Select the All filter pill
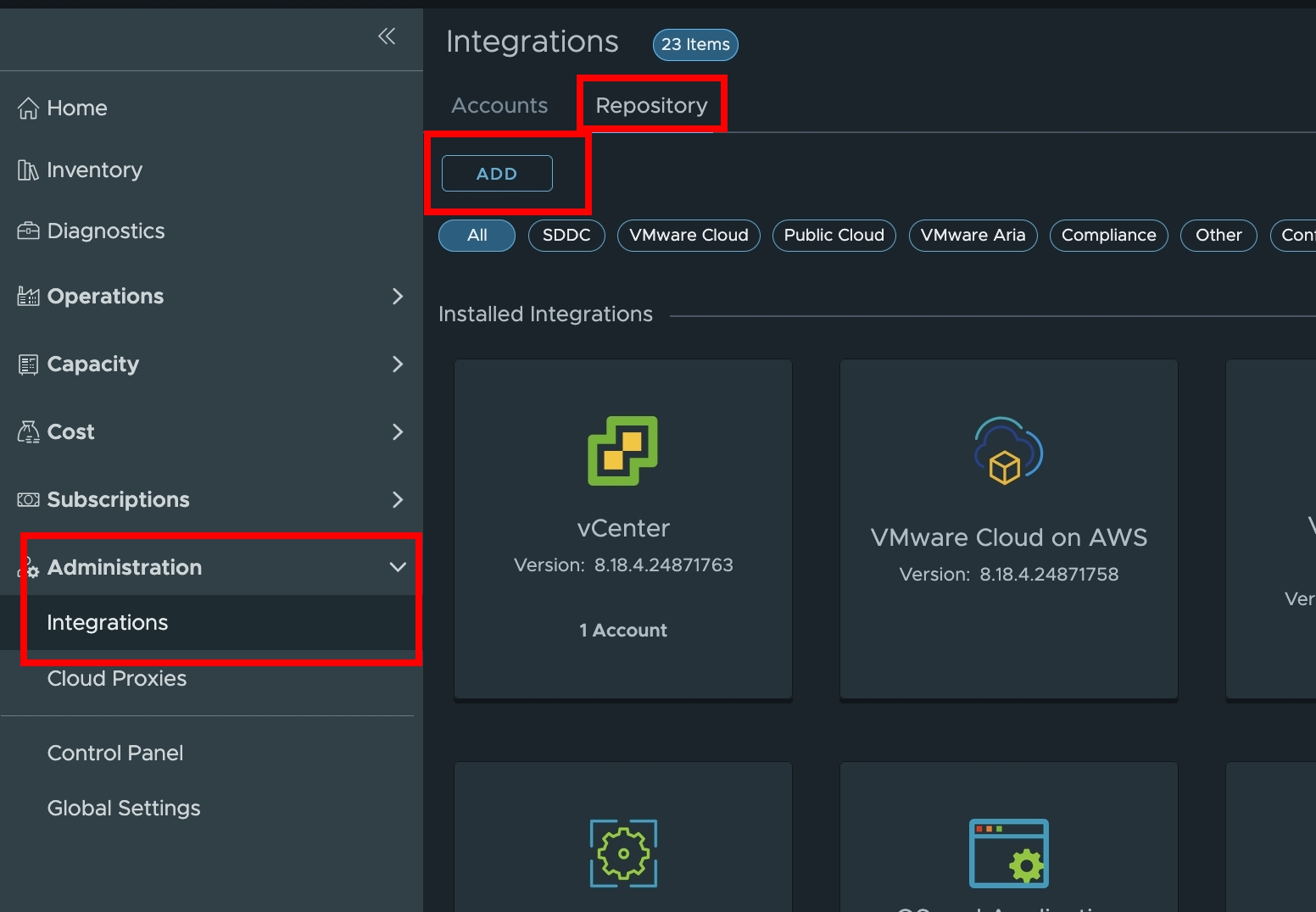This screenshot has height=912, width=1316. (x=477, y=236)
